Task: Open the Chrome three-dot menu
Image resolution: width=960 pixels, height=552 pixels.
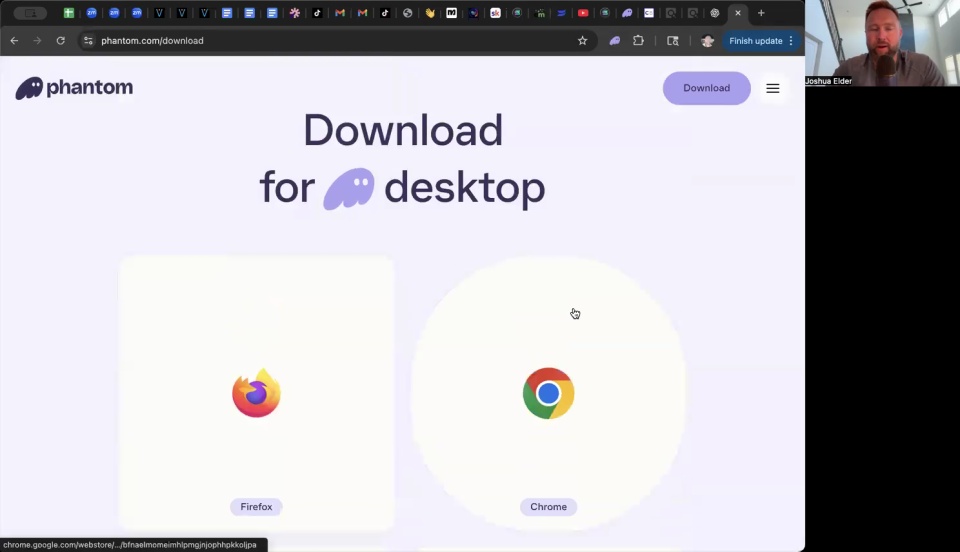Action: coord(791,40)
